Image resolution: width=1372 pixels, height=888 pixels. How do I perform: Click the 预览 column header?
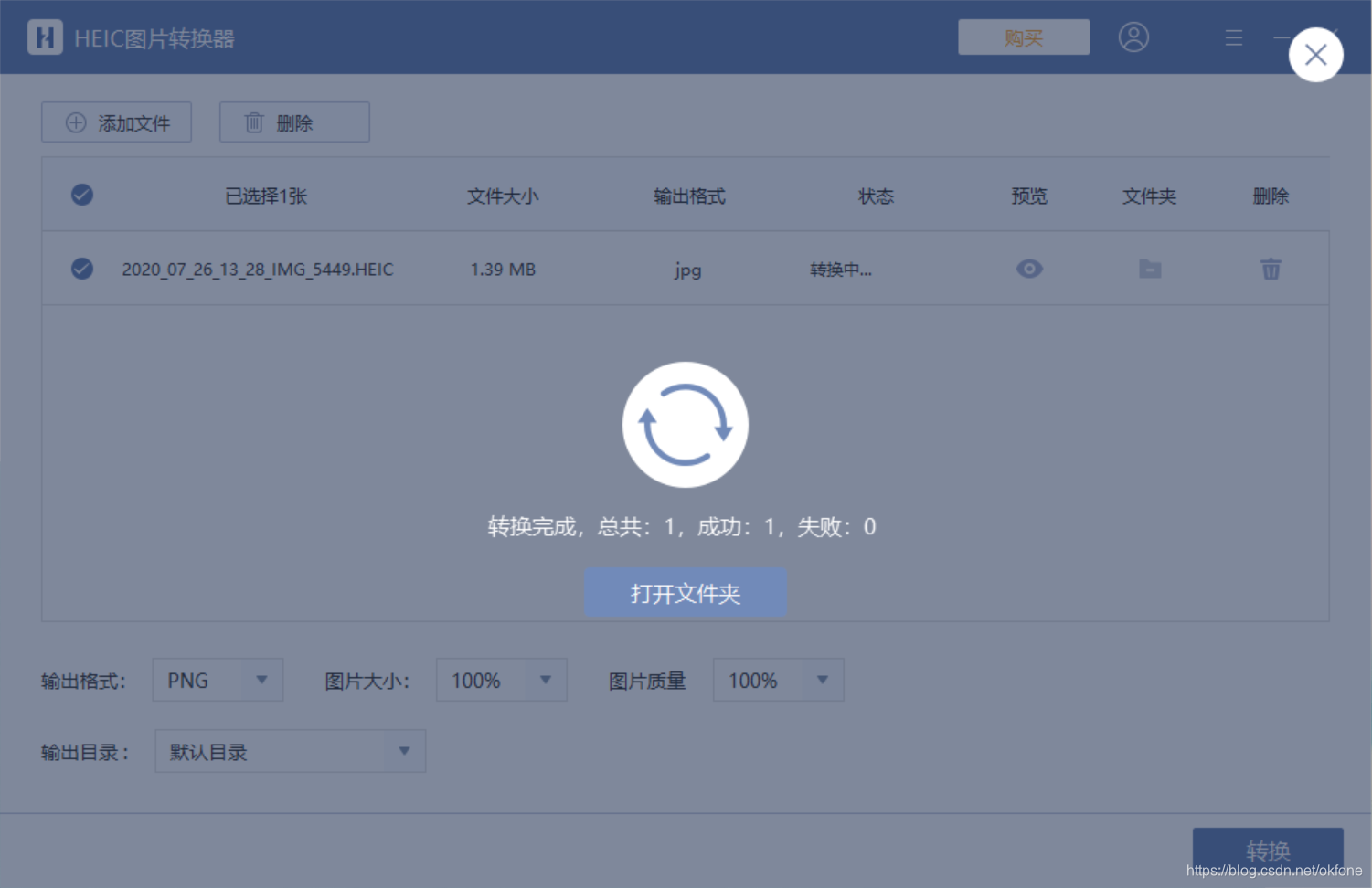(x=1029, y=196)
